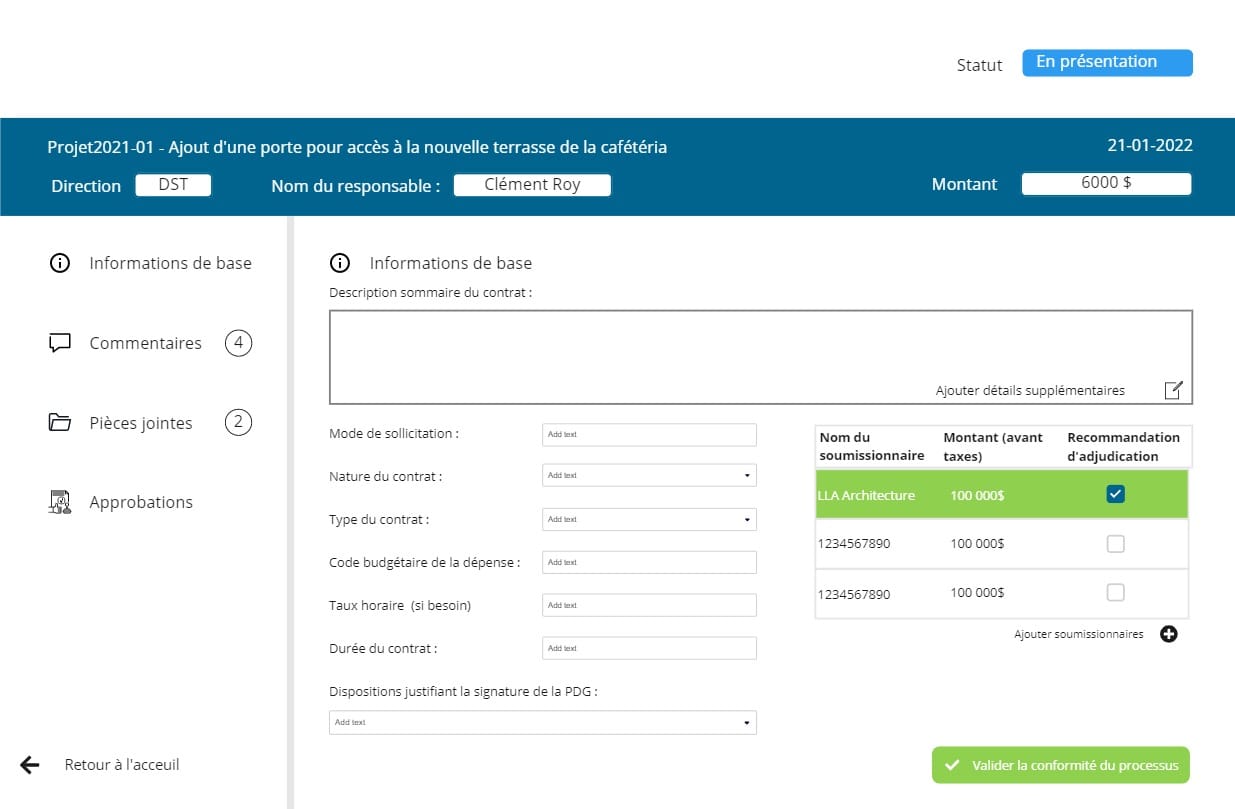Open the Type du contrat dropdown
Screen dimensions: 1235x809
[x=649, y=519]
